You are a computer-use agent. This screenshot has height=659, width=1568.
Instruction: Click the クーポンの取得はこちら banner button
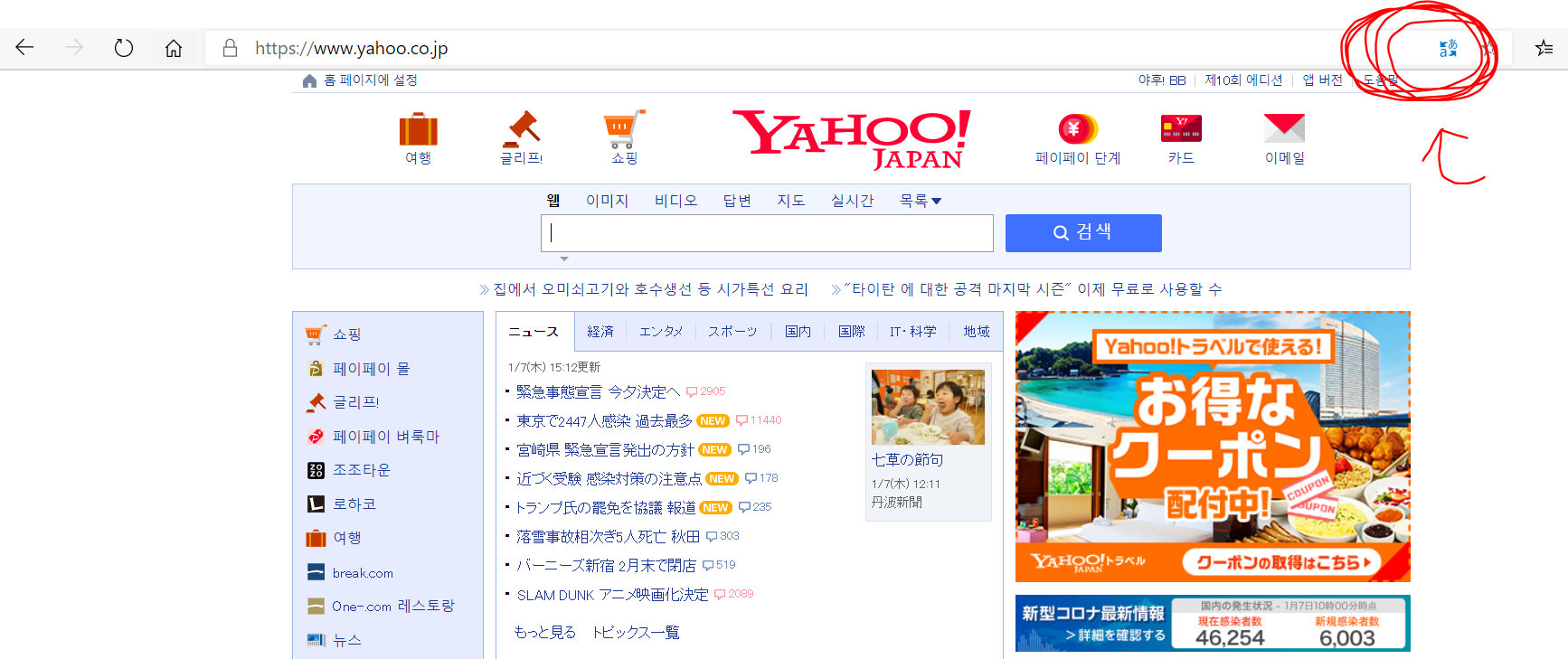[x=1280, y=562]
